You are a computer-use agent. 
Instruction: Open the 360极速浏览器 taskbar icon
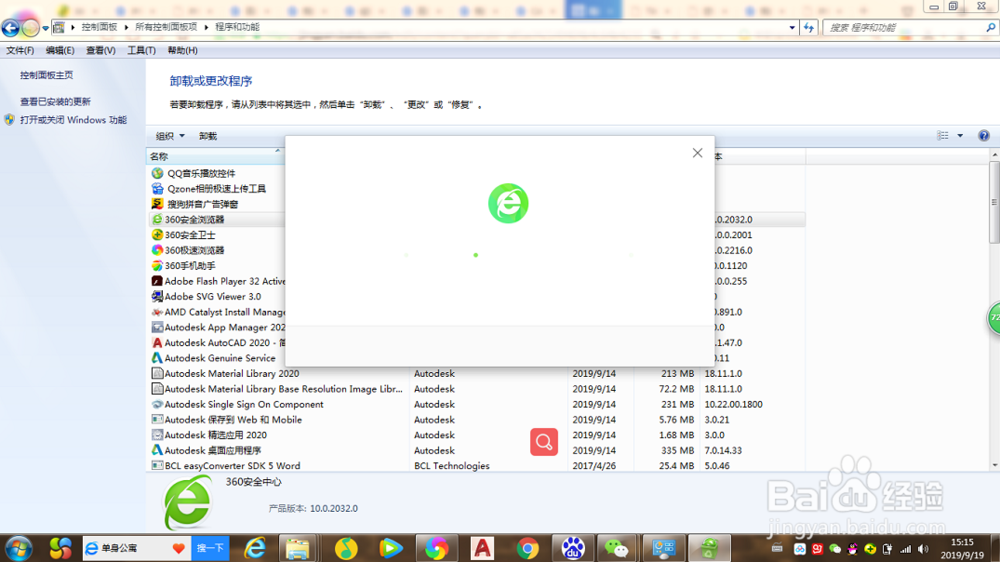437,549
